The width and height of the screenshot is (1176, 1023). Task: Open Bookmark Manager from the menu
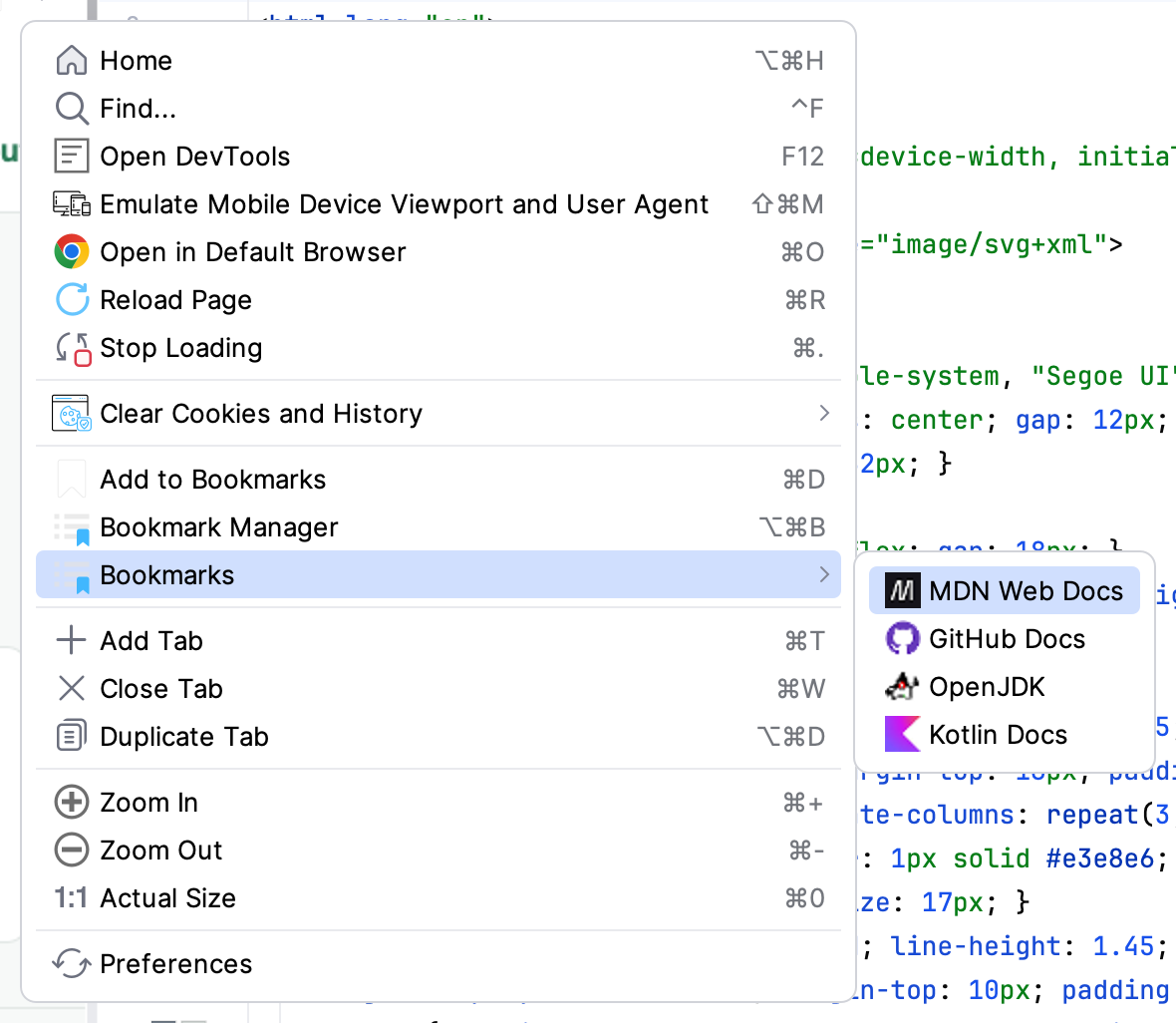pos(439,527)
